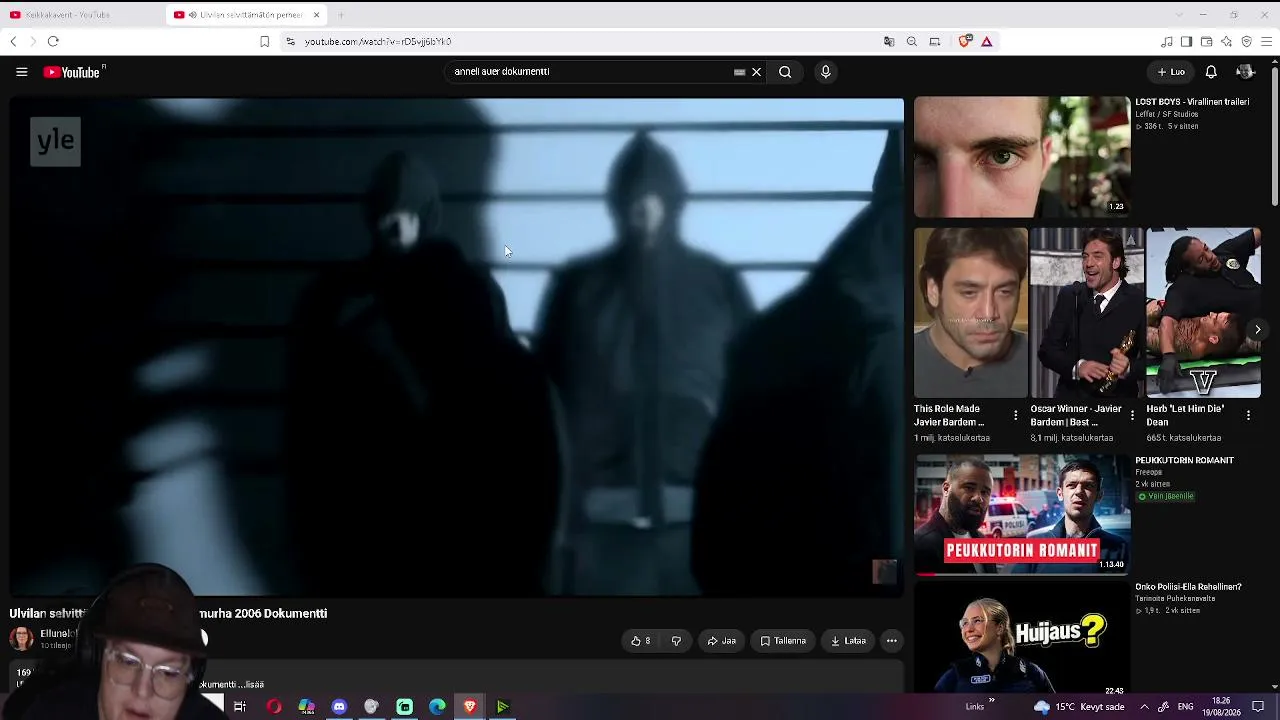The width and height of the screenshot is (1280, 720).
Task: Open more video actions (three dots)
Action: [892, 641]
